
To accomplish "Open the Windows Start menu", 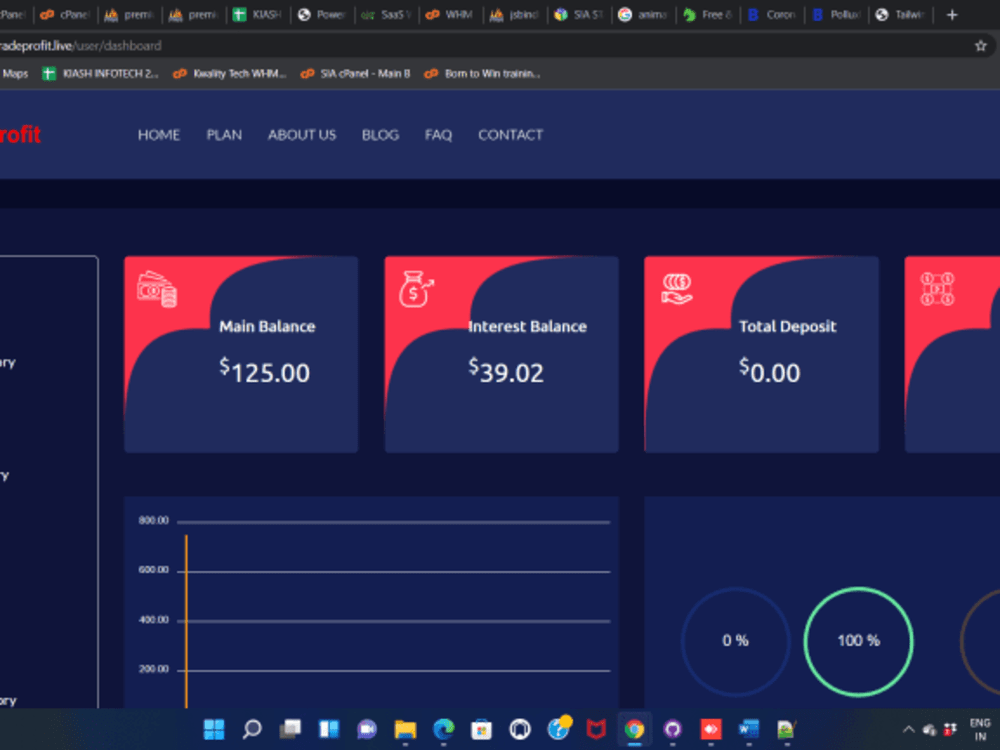I will click(x=214, y=731).
